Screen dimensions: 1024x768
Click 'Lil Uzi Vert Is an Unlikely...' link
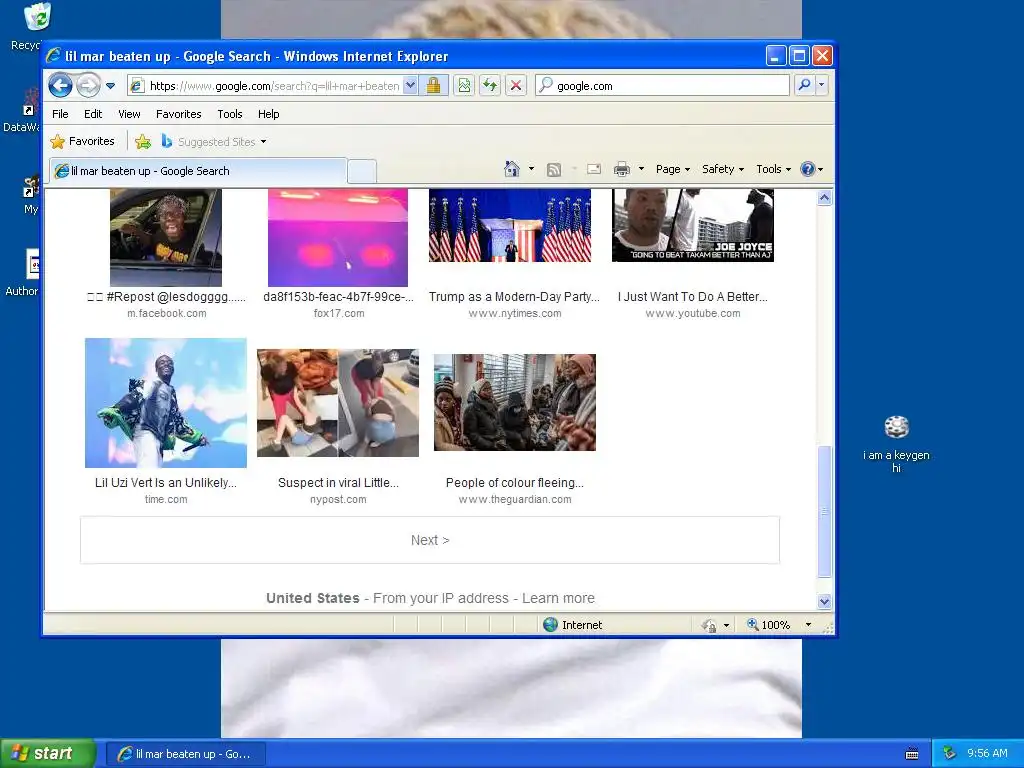tap(166, 483)
